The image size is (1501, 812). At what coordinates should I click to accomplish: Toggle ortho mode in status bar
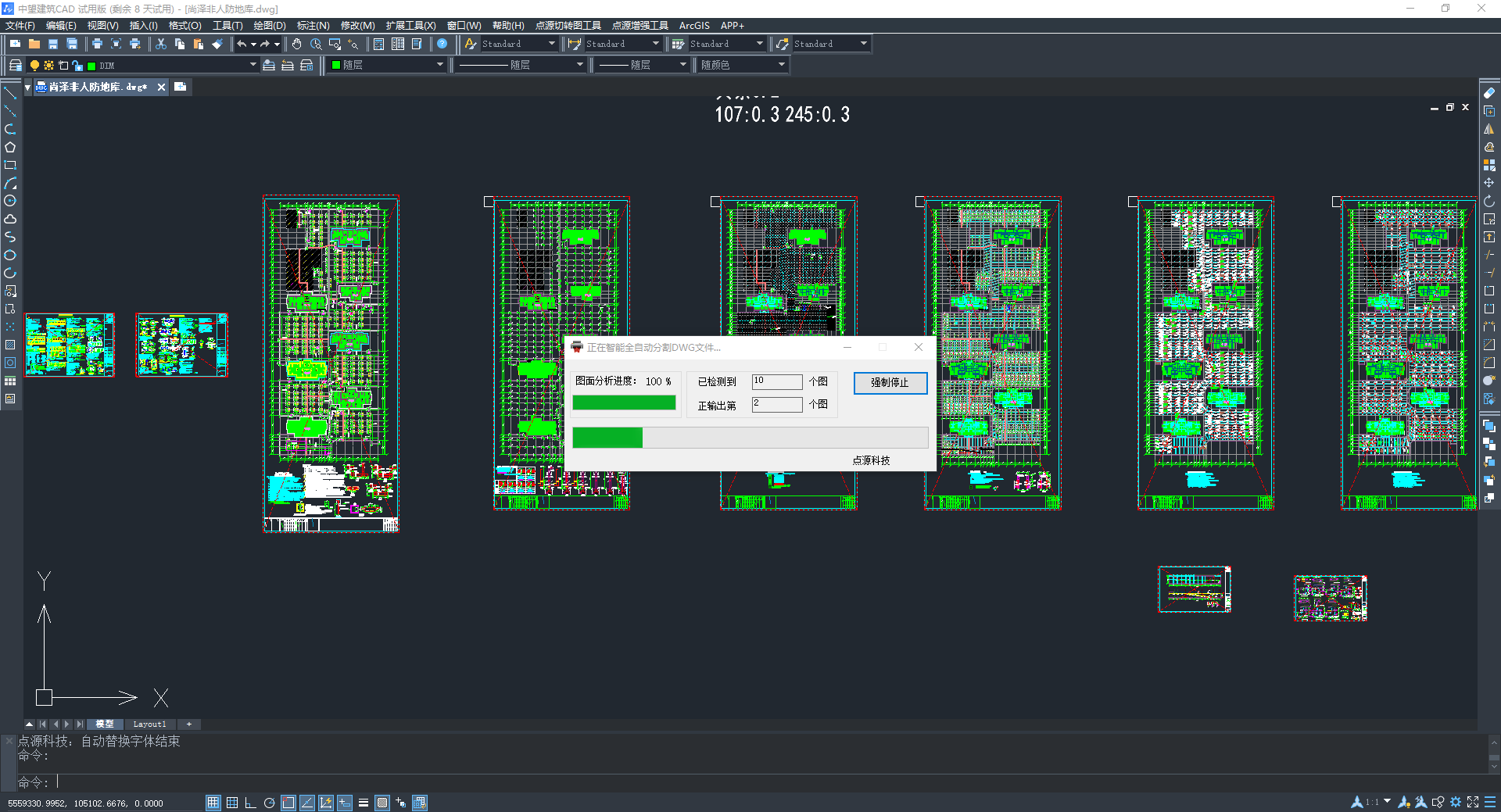pyautogui.click(x=250, y=803)
